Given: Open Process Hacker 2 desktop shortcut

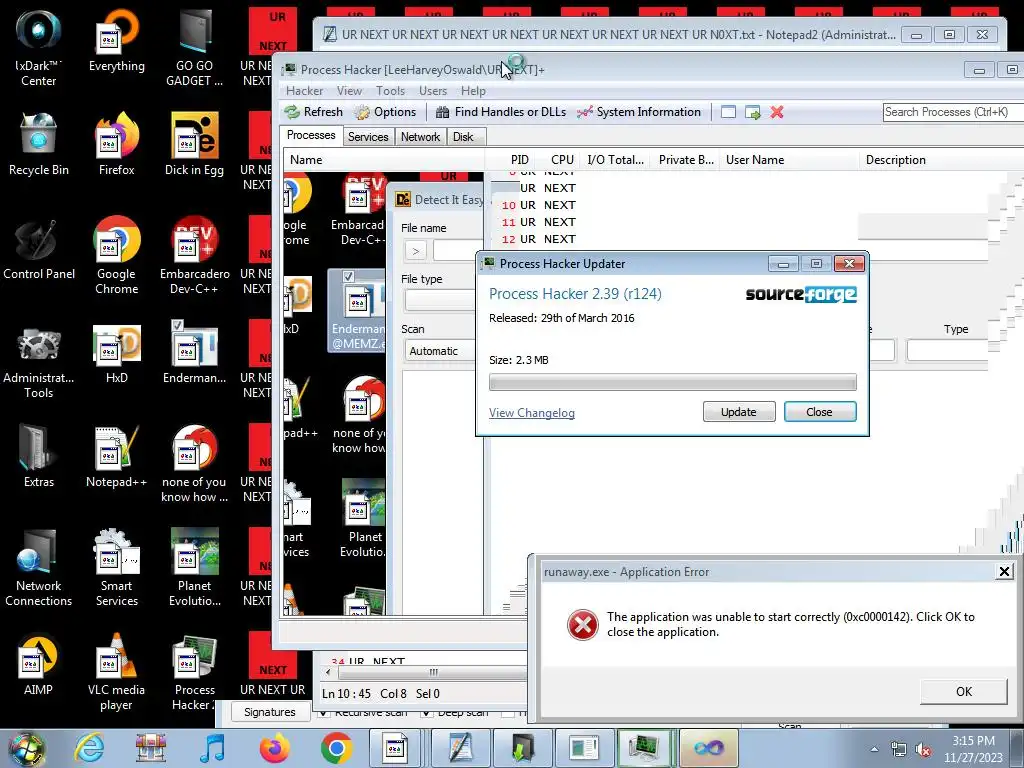Looking at the screenshot, I should [x=194, y=671].
